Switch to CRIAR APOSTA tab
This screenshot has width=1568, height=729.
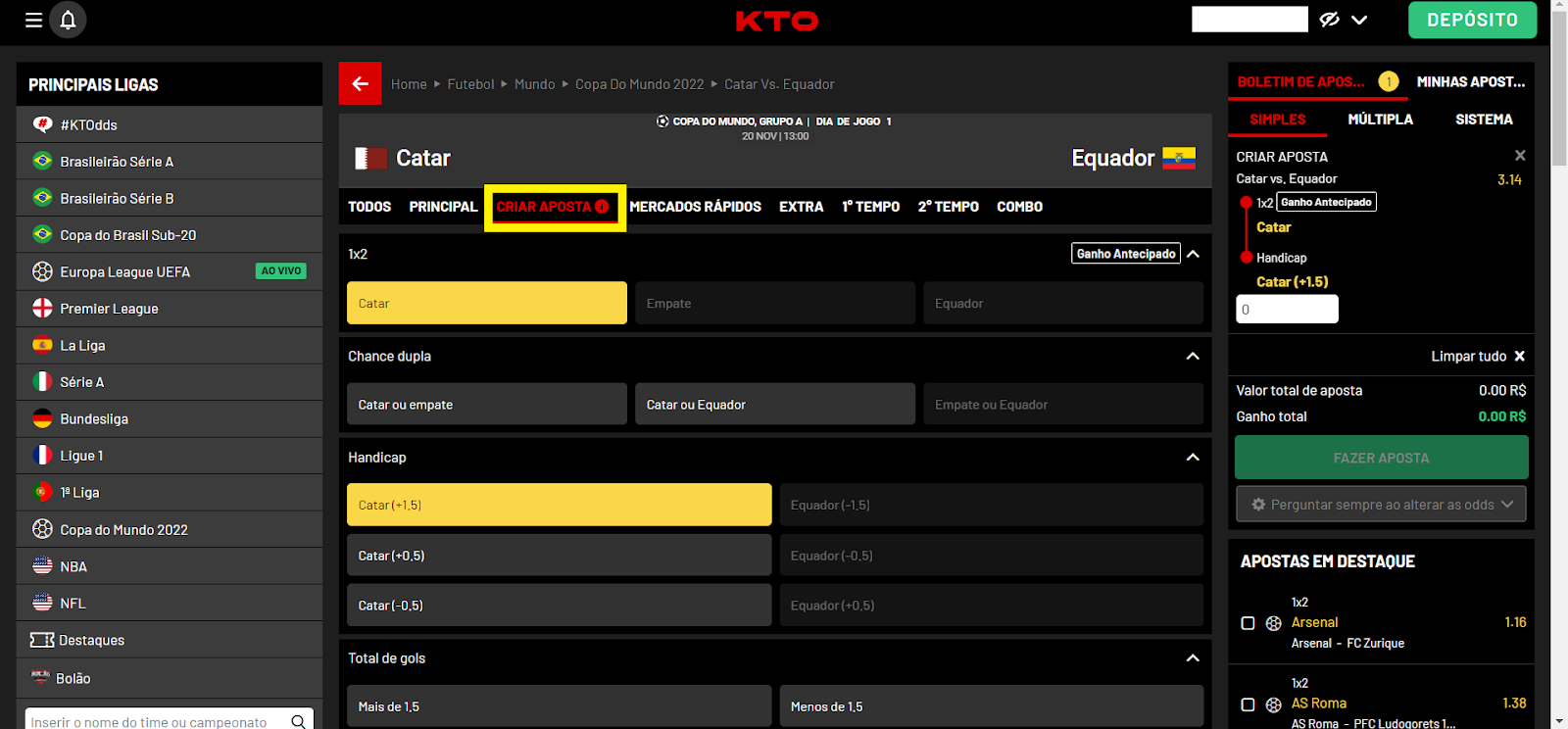[x=554, y=207]
